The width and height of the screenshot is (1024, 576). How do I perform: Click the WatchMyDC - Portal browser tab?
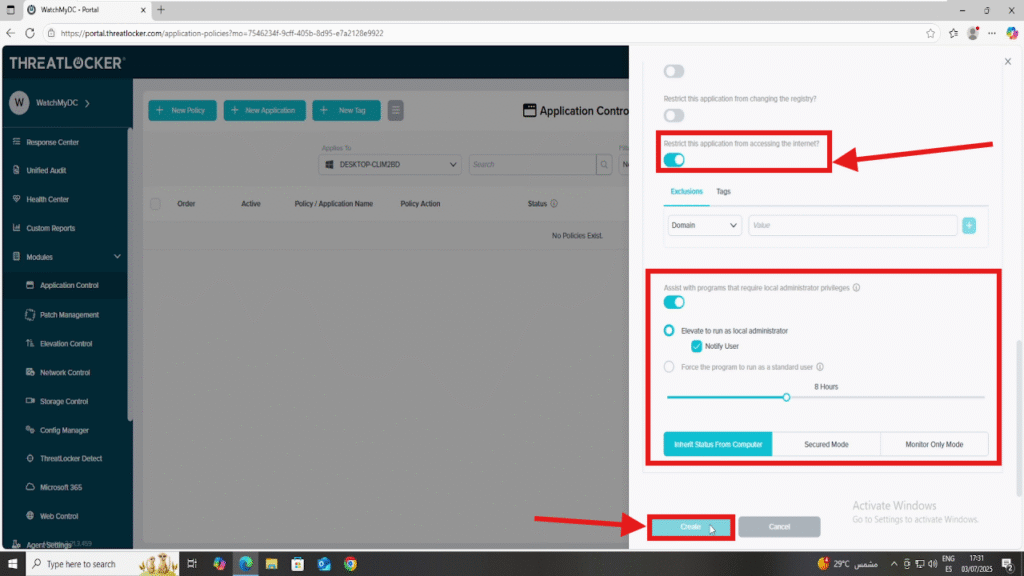pyautogui.click(x=88, y=10)
